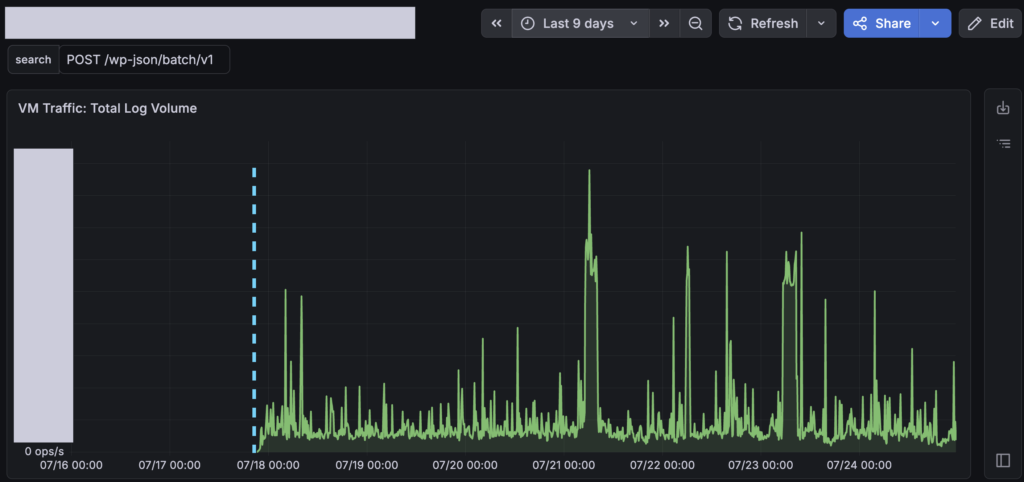The image size is (1024, 482).
Task: Open the outline list icon in sidebar
Action: click(1003, 144)
